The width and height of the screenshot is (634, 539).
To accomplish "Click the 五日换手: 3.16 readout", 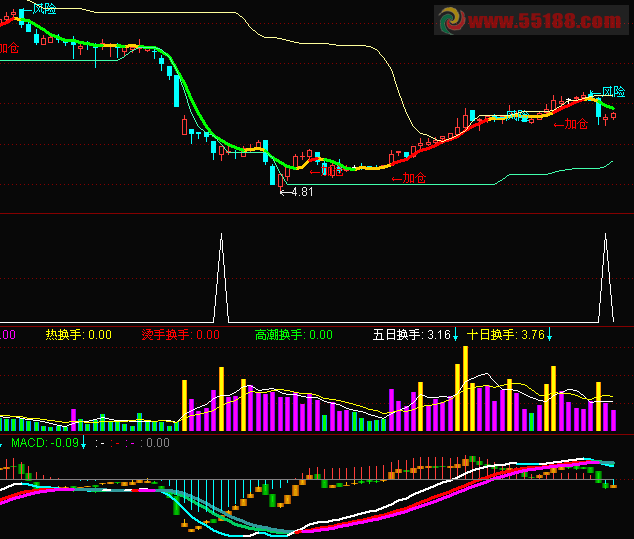I will pyautogui.click(x=412, y=335).
